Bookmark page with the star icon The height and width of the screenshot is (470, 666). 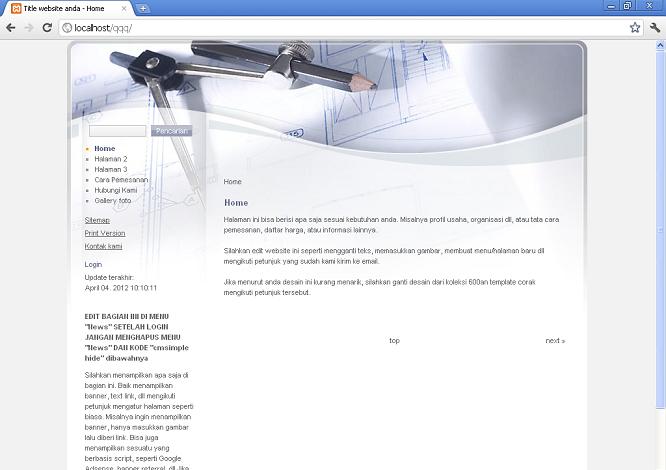pyautogui.click(x=635, y=28)
